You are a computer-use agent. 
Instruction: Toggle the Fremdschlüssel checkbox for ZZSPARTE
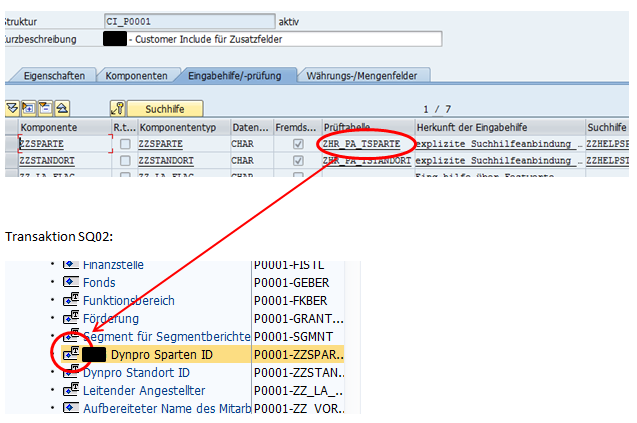[297, 144]
